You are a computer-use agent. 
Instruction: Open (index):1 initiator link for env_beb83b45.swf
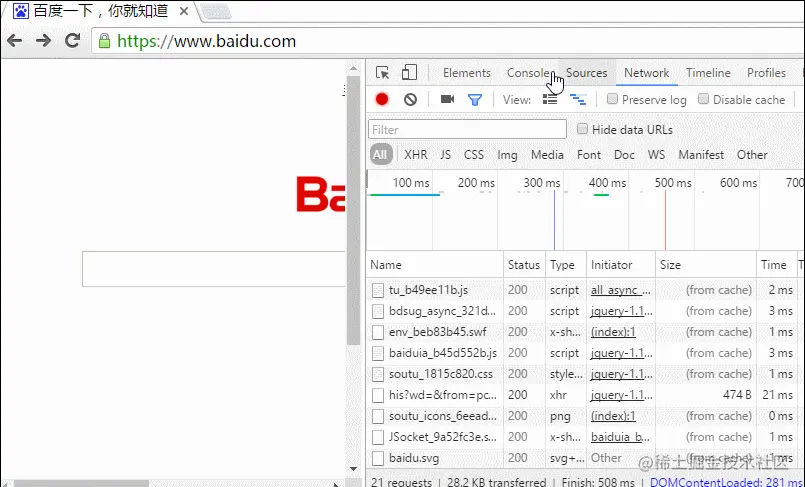point(613,332)
